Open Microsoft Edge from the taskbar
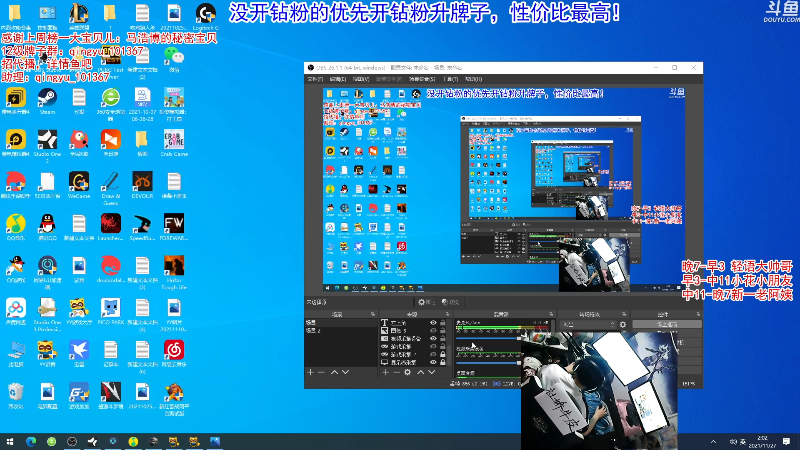This screenshot has height=450, width=800. [31, 441]
